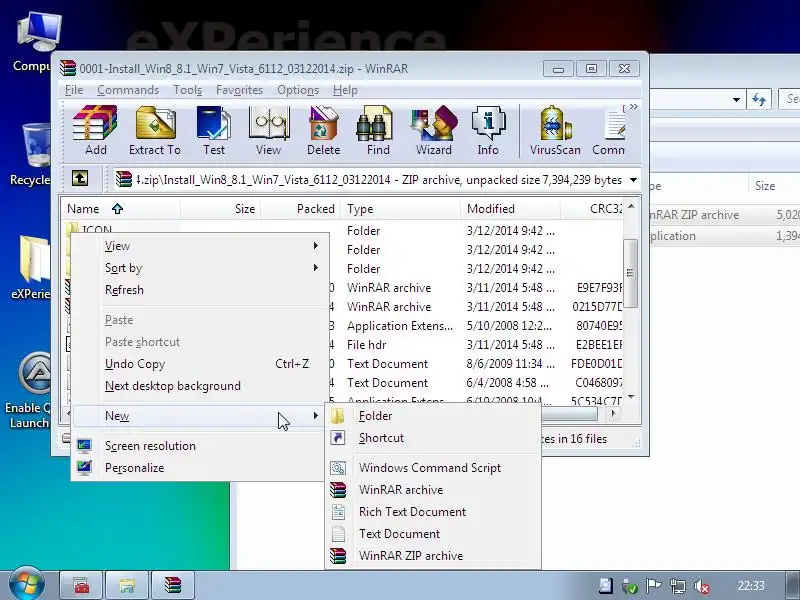The width and height of the screenshot is (800, 600).
Task: Open the Windows Start orb
Action: click(26, 584)
